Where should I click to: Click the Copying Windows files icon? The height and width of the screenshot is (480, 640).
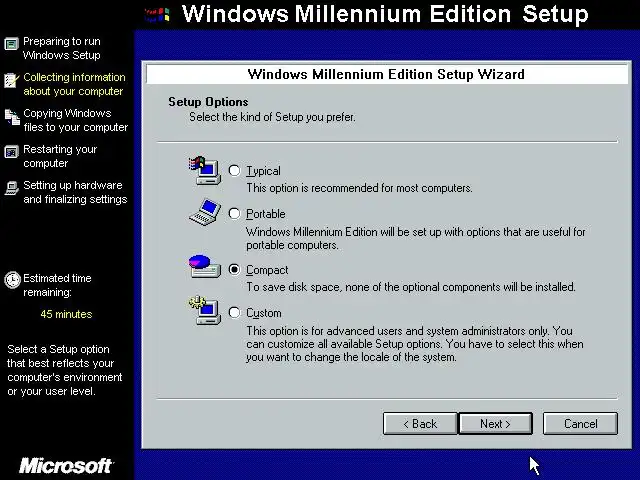pyautogui.click(x=12, y=117)
